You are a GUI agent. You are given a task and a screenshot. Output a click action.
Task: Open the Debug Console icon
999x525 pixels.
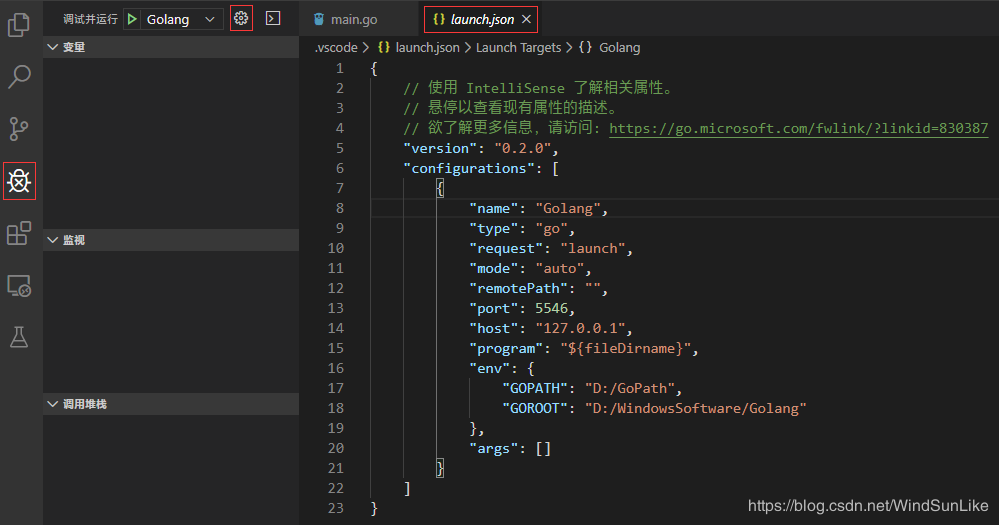click(273, 18)
